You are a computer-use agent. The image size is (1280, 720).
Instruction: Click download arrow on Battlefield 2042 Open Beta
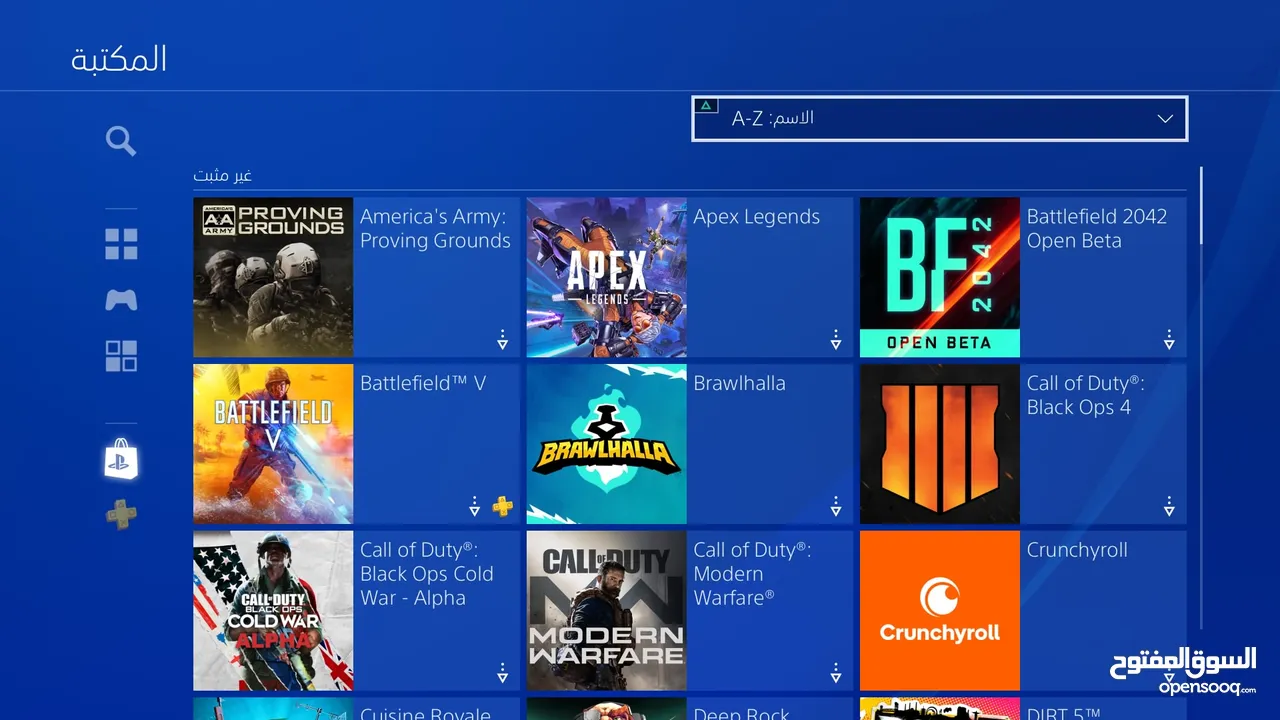[x=1168, y=340]
